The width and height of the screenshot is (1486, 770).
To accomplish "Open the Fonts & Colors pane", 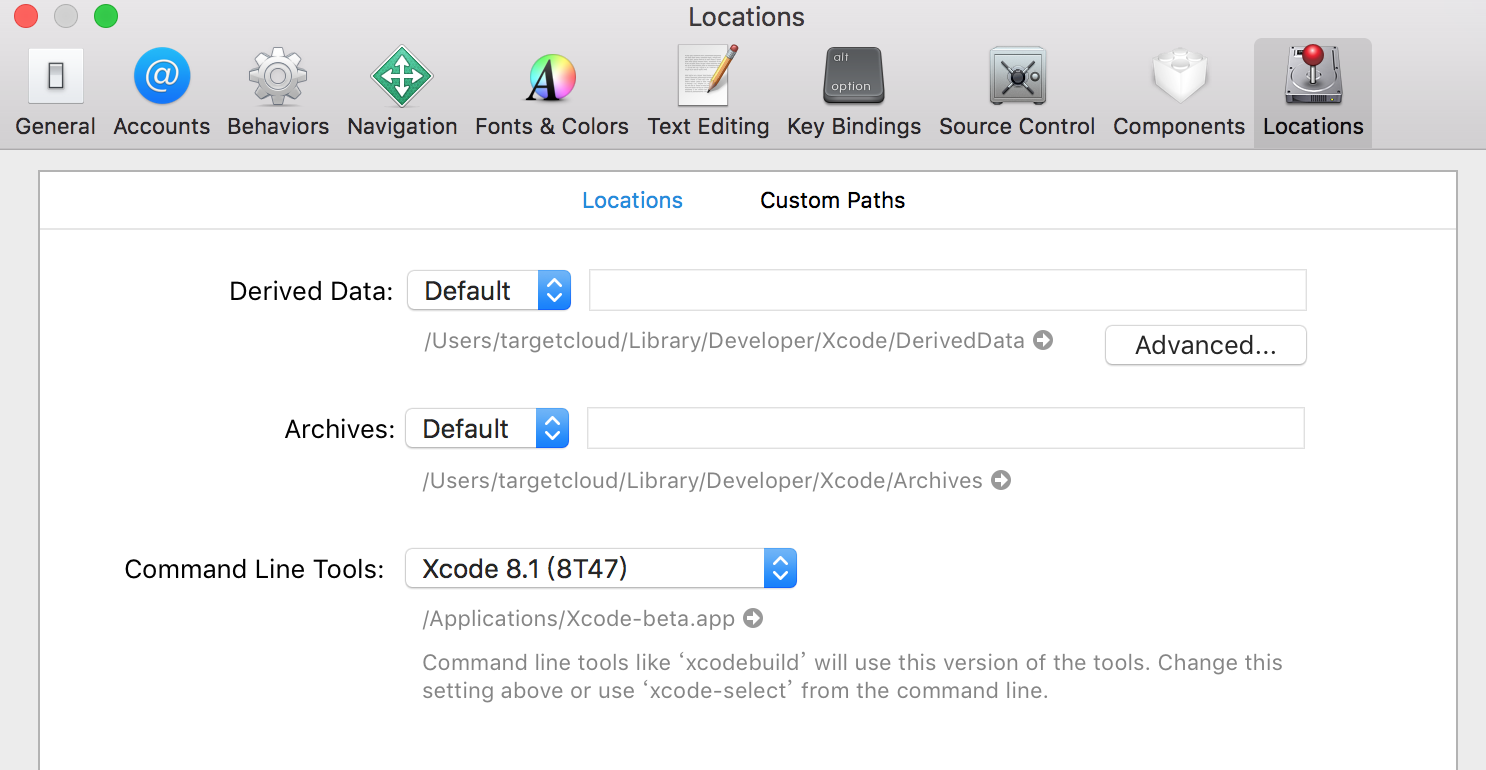I will (552, 93).
